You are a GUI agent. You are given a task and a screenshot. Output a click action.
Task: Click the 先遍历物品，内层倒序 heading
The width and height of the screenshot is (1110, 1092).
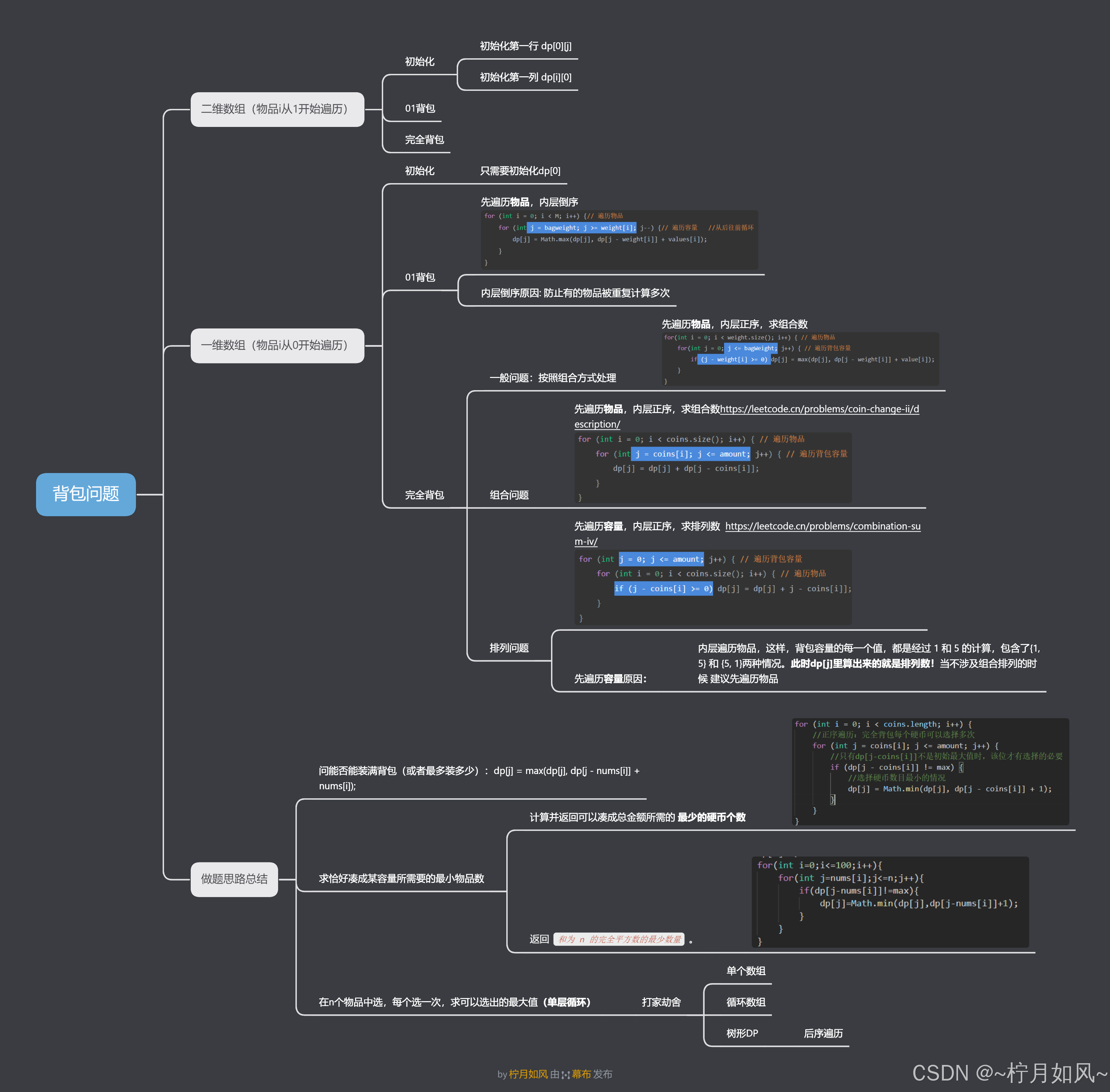[x=529, y=202]
